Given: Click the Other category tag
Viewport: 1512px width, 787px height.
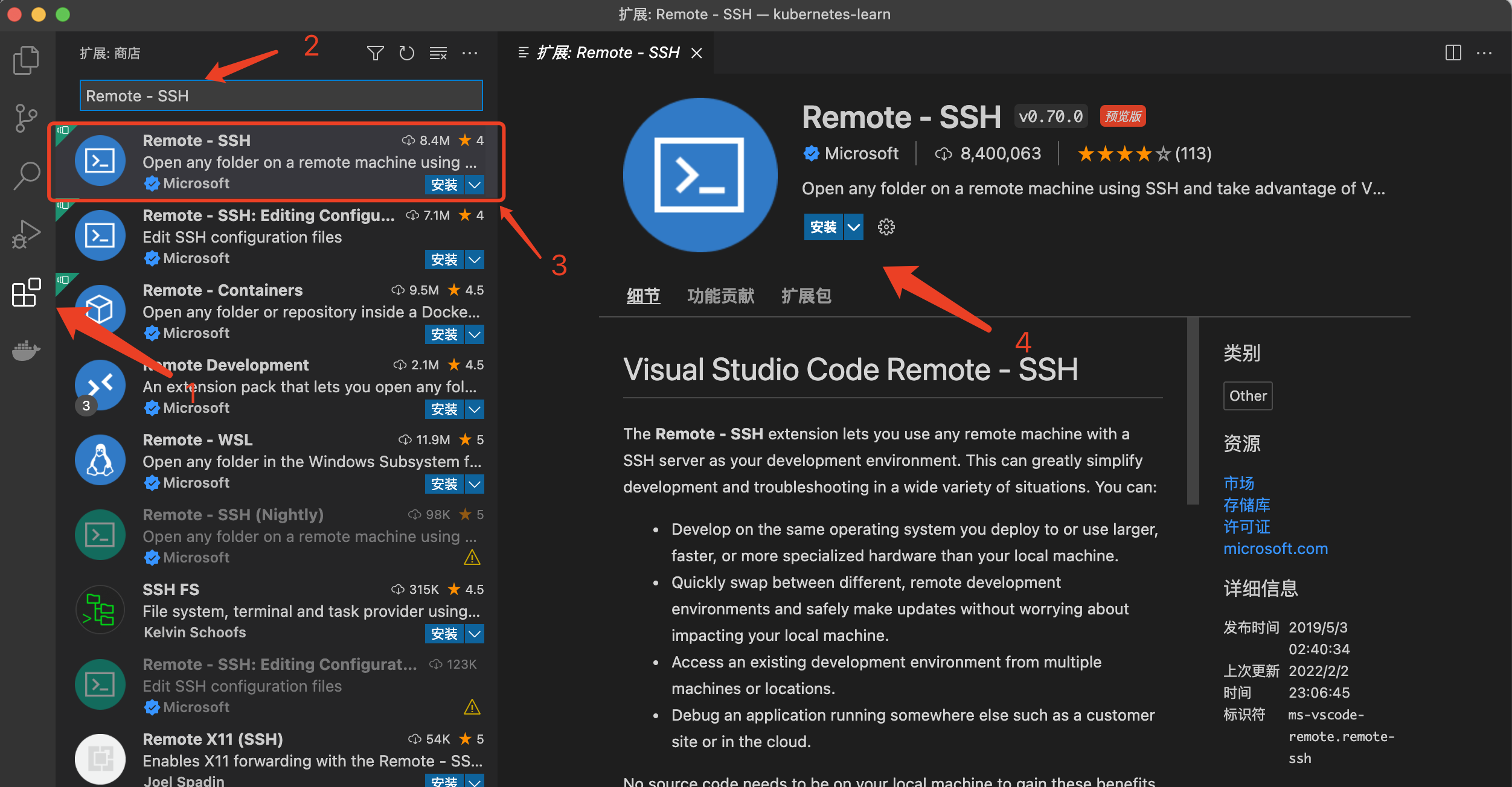Looking at the screenshot, I should (1248, 396).
